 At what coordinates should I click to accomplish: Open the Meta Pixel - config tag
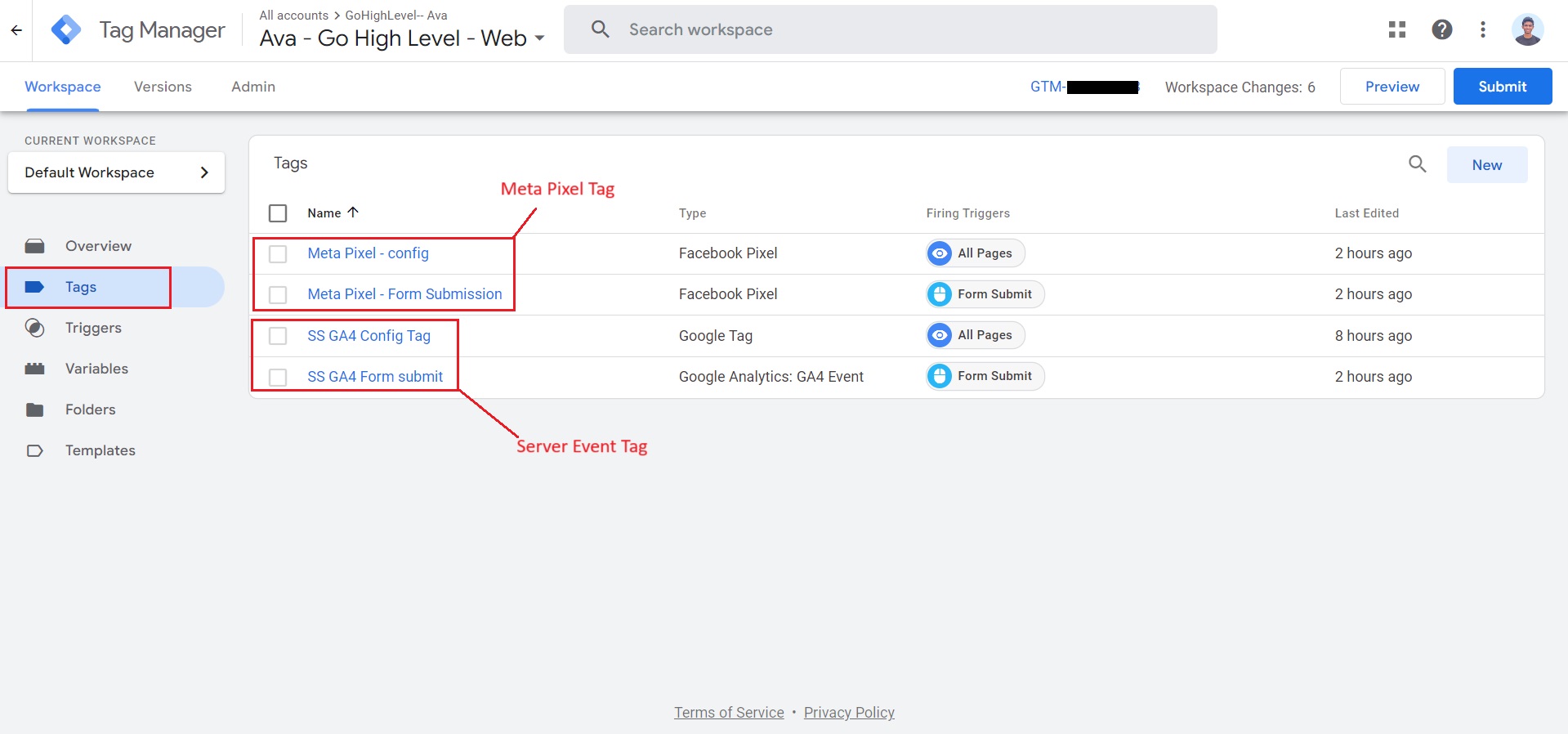[368, 253]
